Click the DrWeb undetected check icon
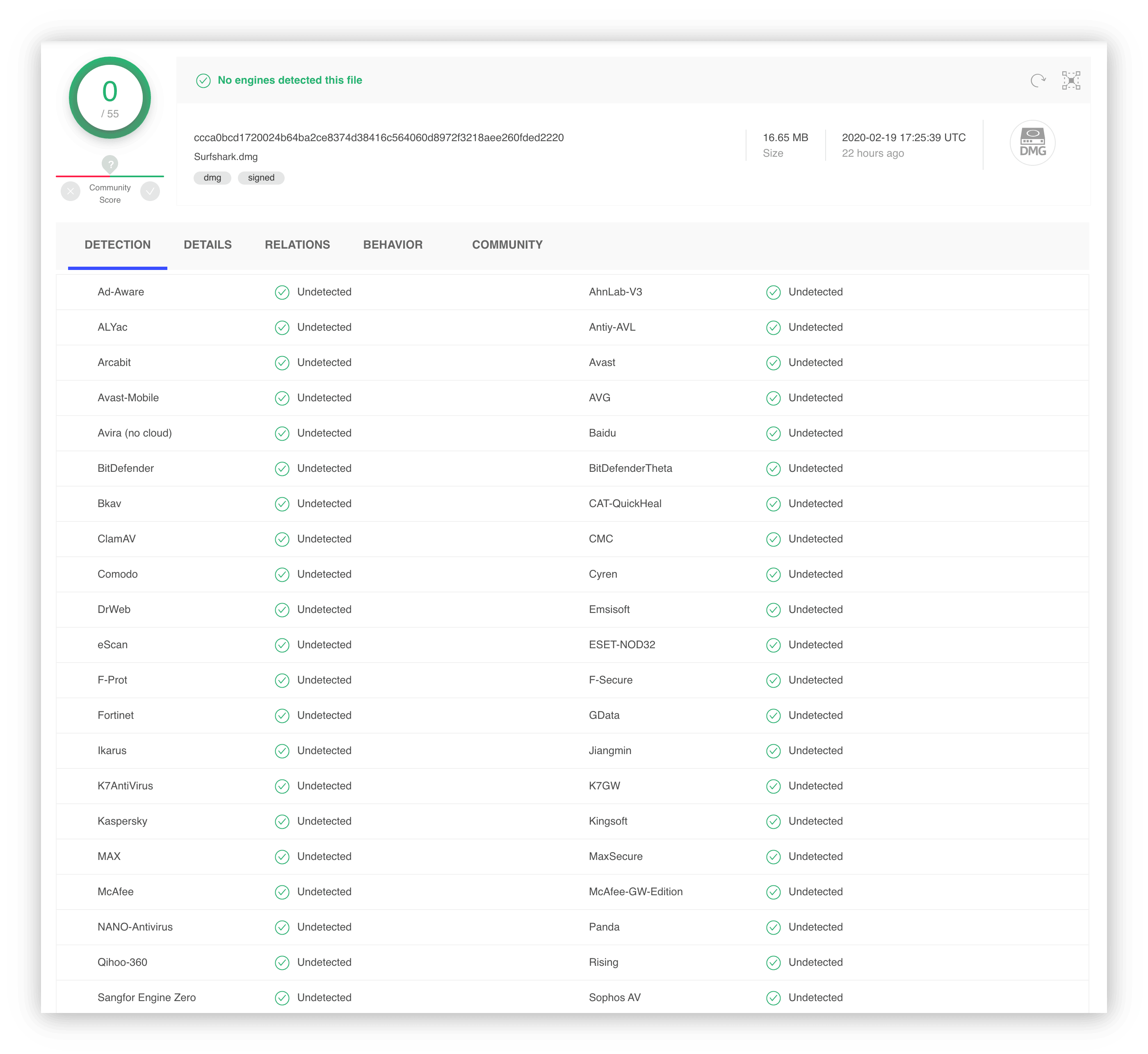The height and width of the screenshot is (1054, 1148). tap(282, 610)
